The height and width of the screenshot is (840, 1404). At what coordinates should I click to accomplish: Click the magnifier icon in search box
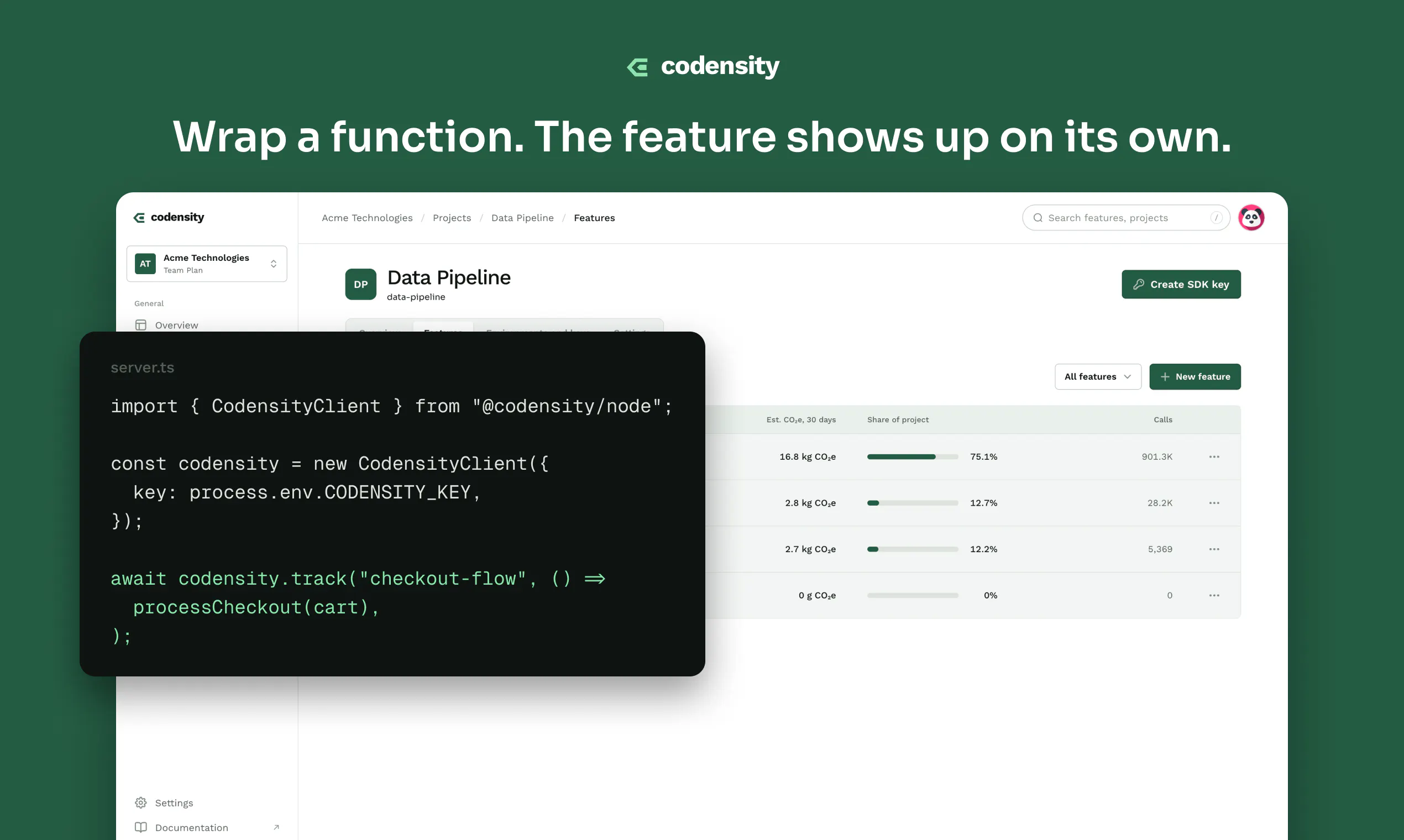[1038, 218]
